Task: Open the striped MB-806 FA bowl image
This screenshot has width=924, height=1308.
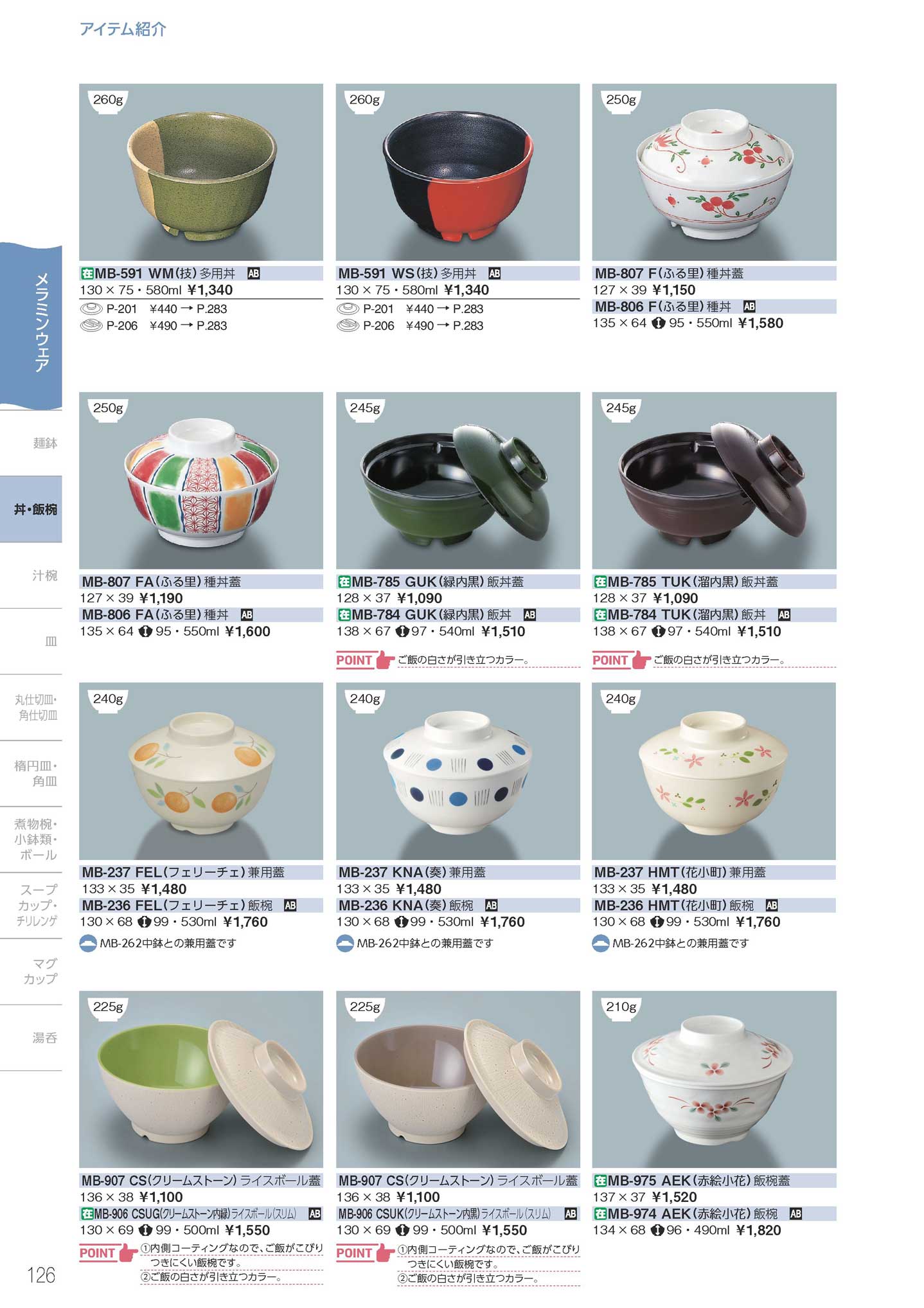Action: point(201,480)
